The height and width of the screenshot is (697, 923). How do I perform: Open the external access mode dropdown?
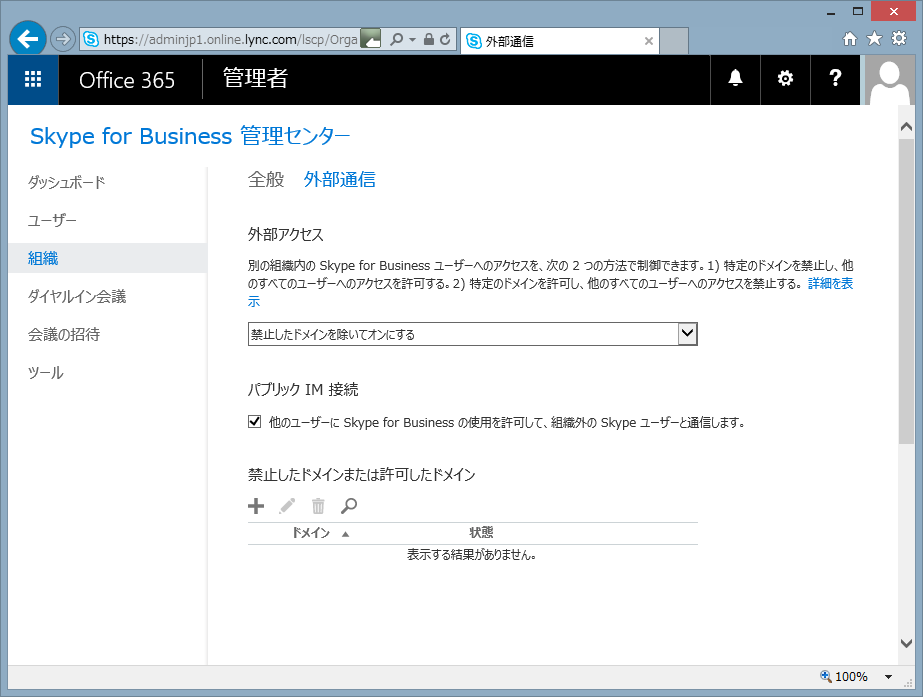pos(473,334)
